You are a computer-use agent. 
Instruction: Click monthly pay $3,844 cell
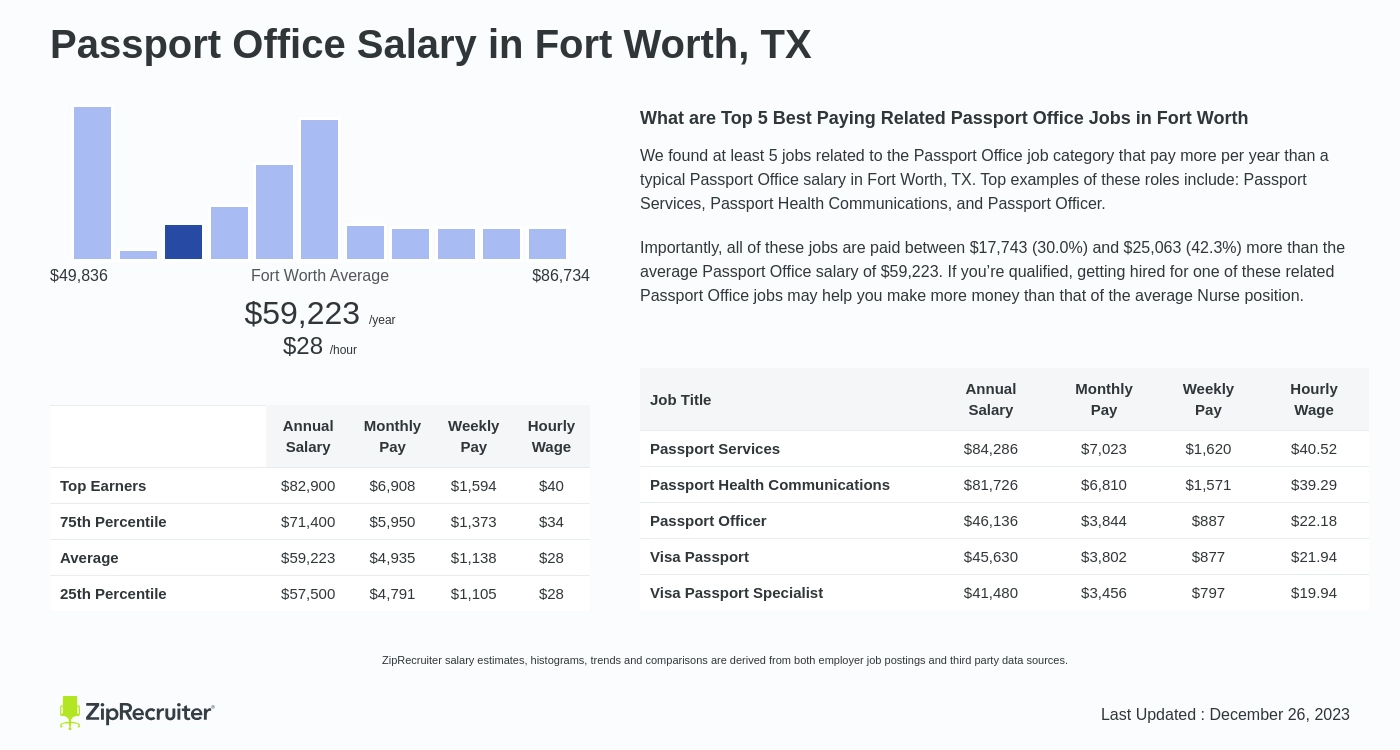pos(1104,521)
